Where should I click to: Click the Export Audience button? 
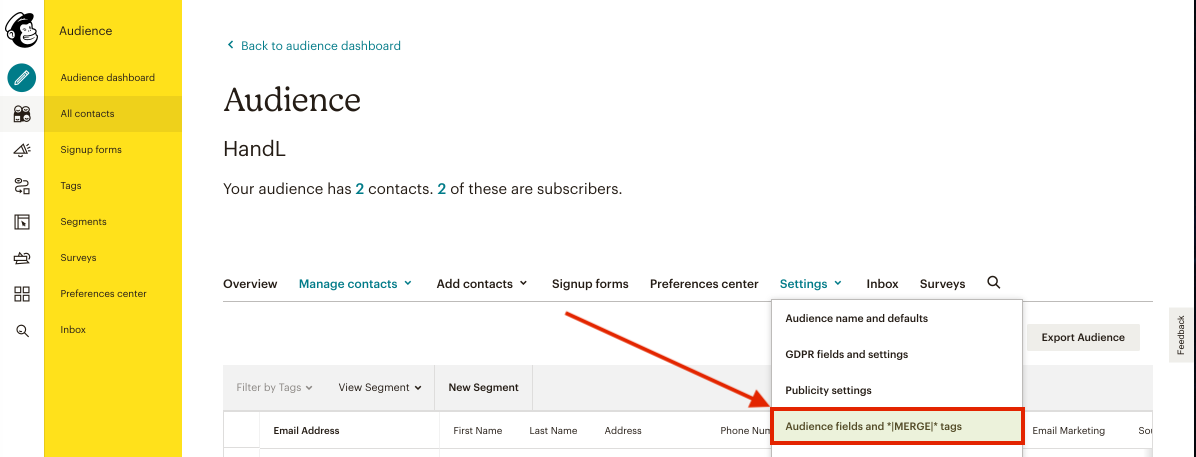[x=1083, y=337]
